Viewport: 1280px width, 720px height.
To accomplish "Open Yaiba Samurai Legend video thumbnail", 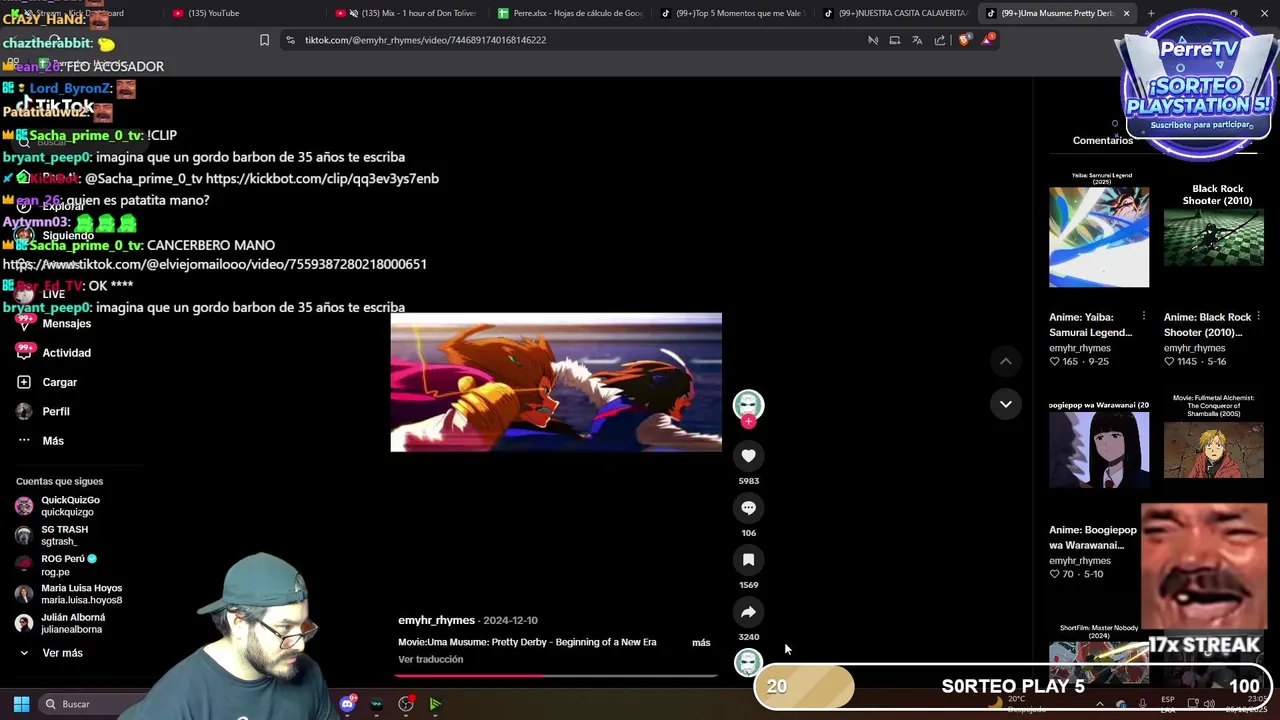I will pyautogui.click(x=1099, y=229).
